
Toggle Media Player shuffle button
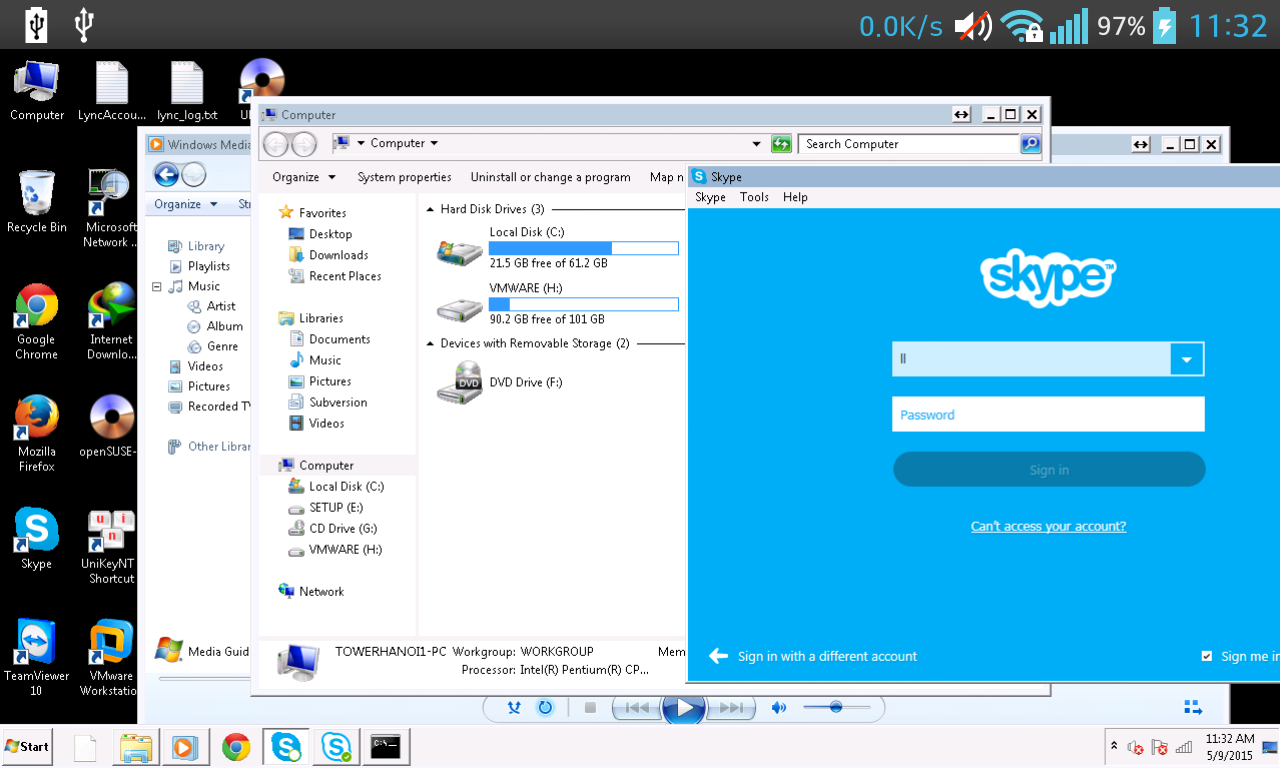(x=514, y=708)
